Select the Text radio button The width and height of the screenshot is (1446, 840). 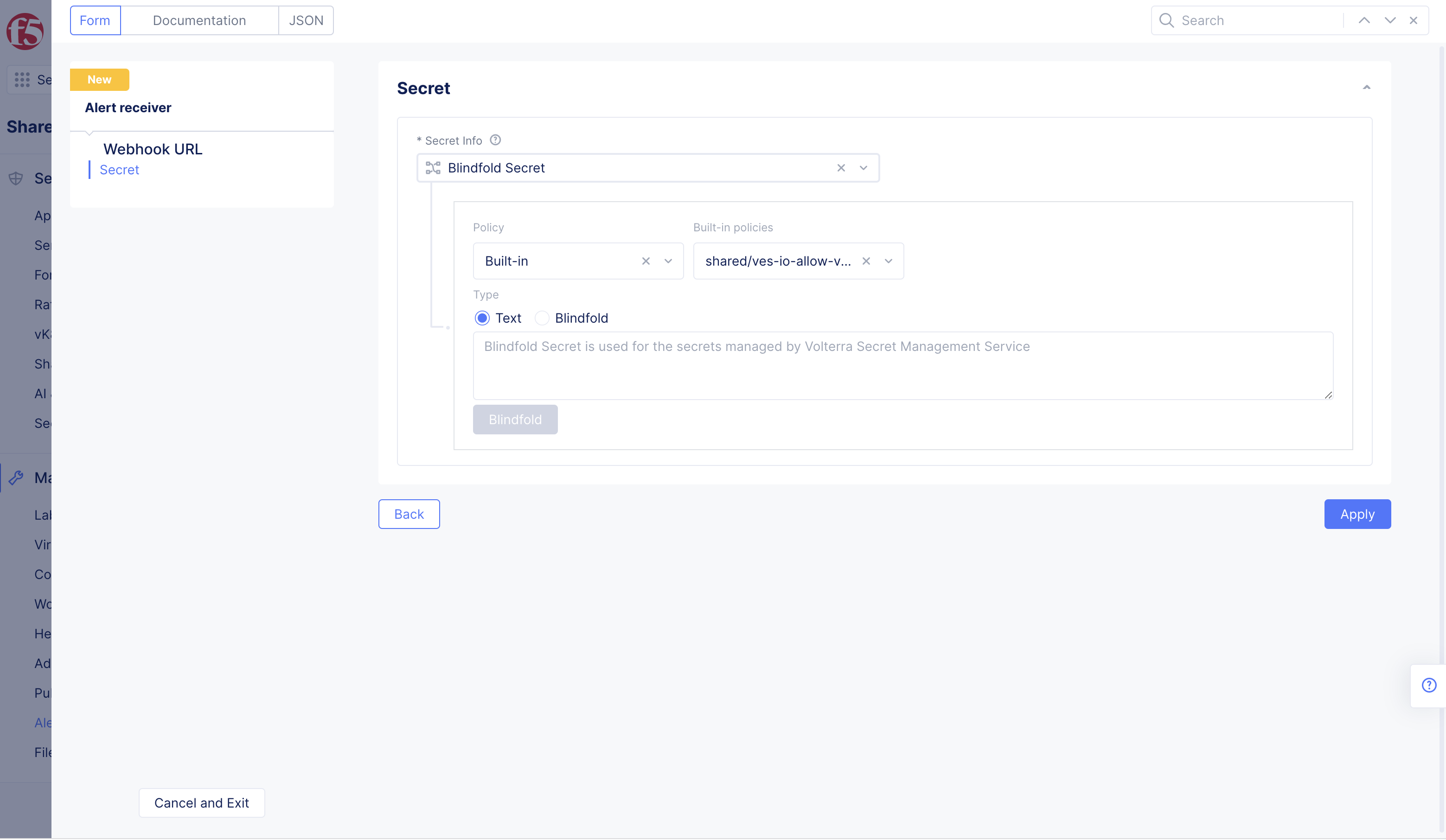coord(482,318)
